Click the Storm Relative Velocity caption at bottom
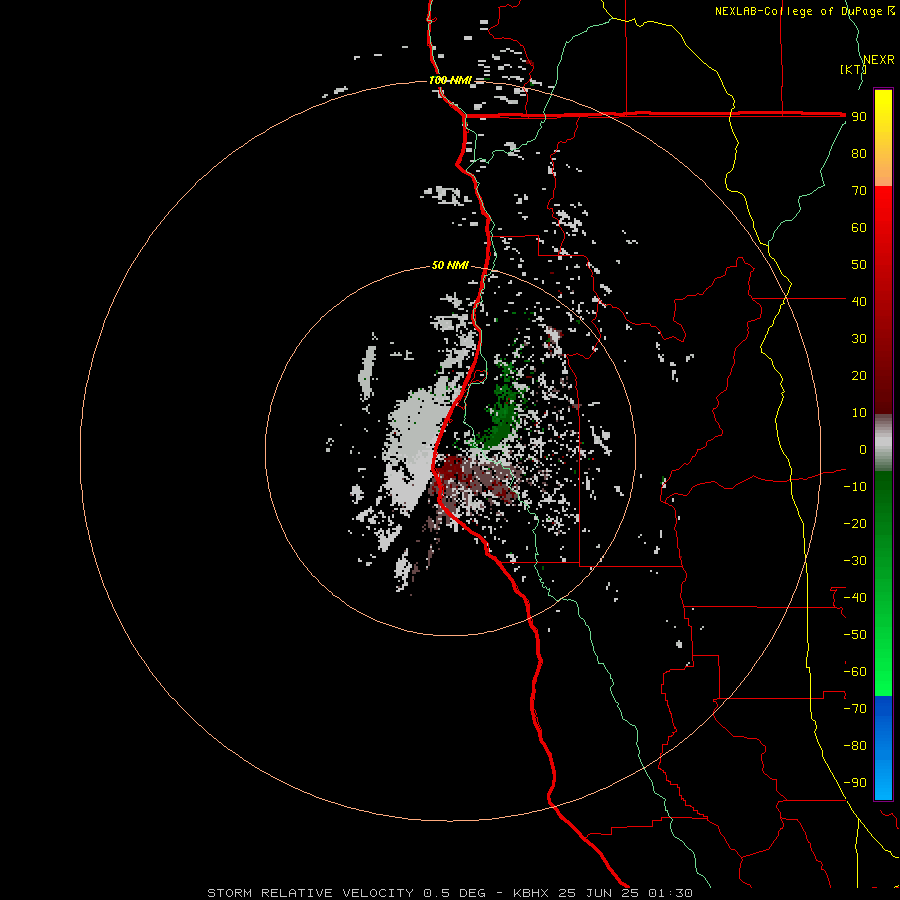This screenshot has width=900, height=900. point(450,893)
